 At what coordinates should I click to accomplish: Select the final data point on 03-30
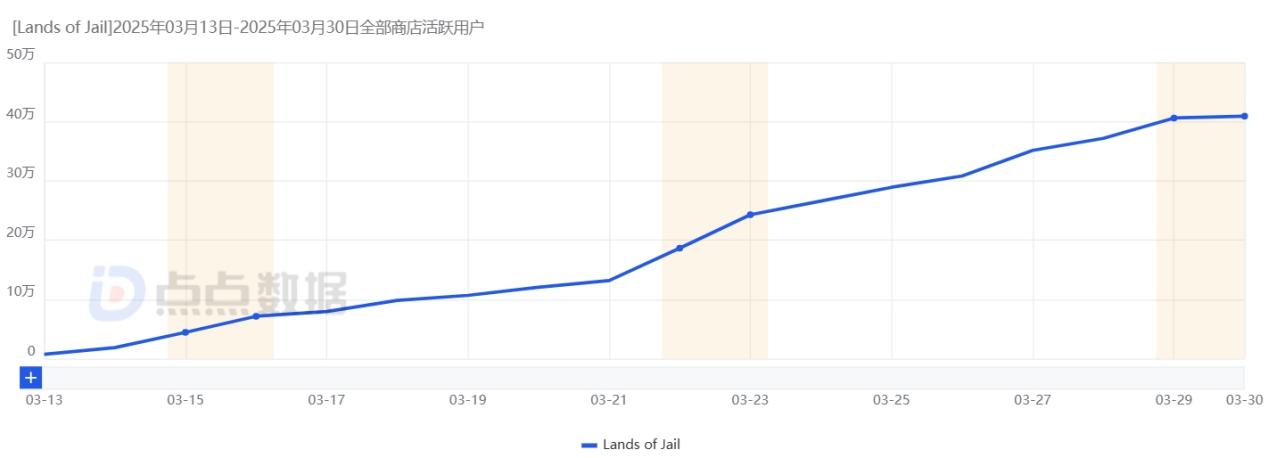(1244, 116)
